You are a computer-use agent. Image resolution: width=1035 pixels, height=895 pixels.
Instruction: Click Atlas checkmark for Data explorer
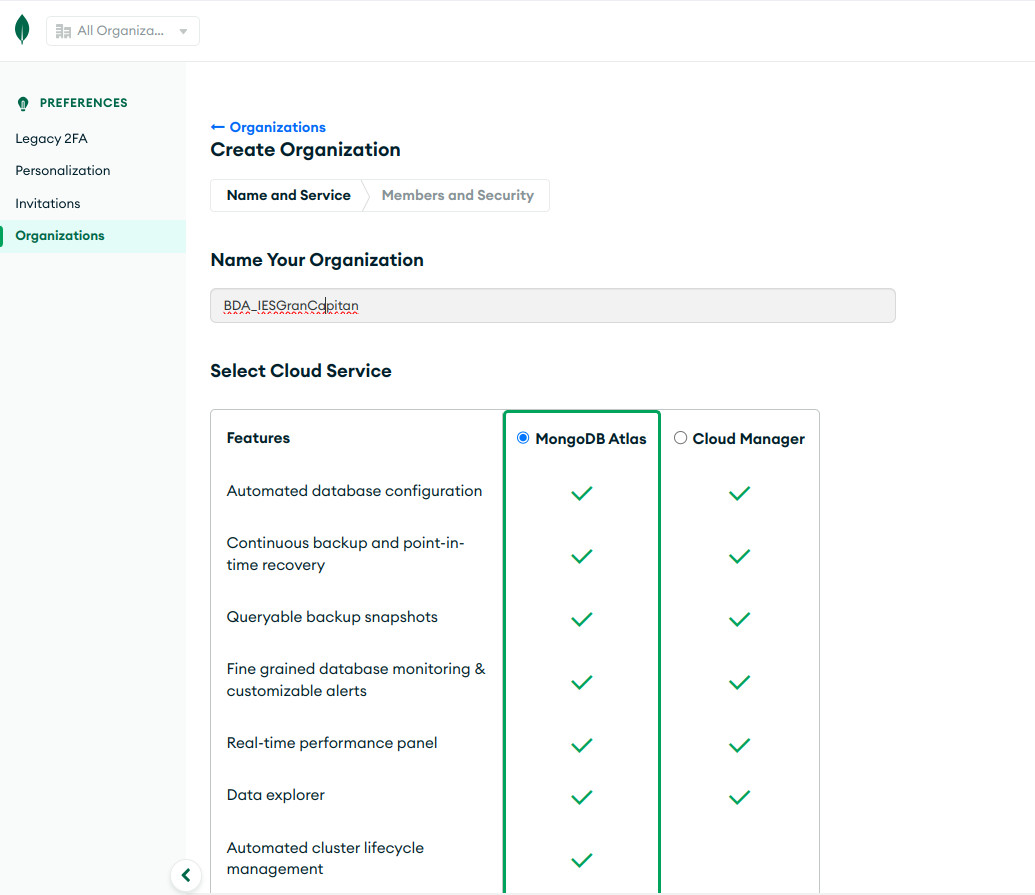tap(582, 797)
